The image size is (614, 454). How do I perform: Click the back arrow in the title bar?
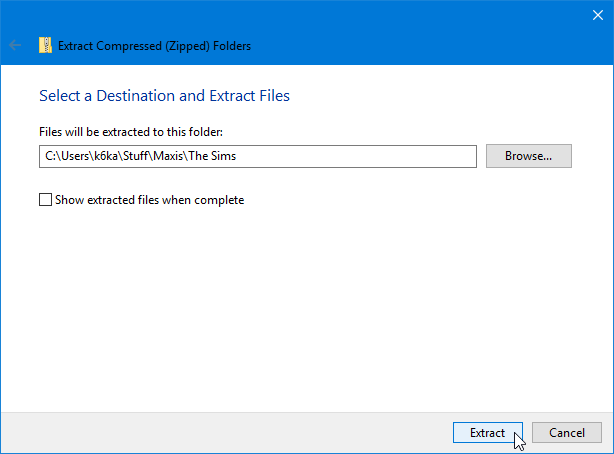tap(15, 45)
